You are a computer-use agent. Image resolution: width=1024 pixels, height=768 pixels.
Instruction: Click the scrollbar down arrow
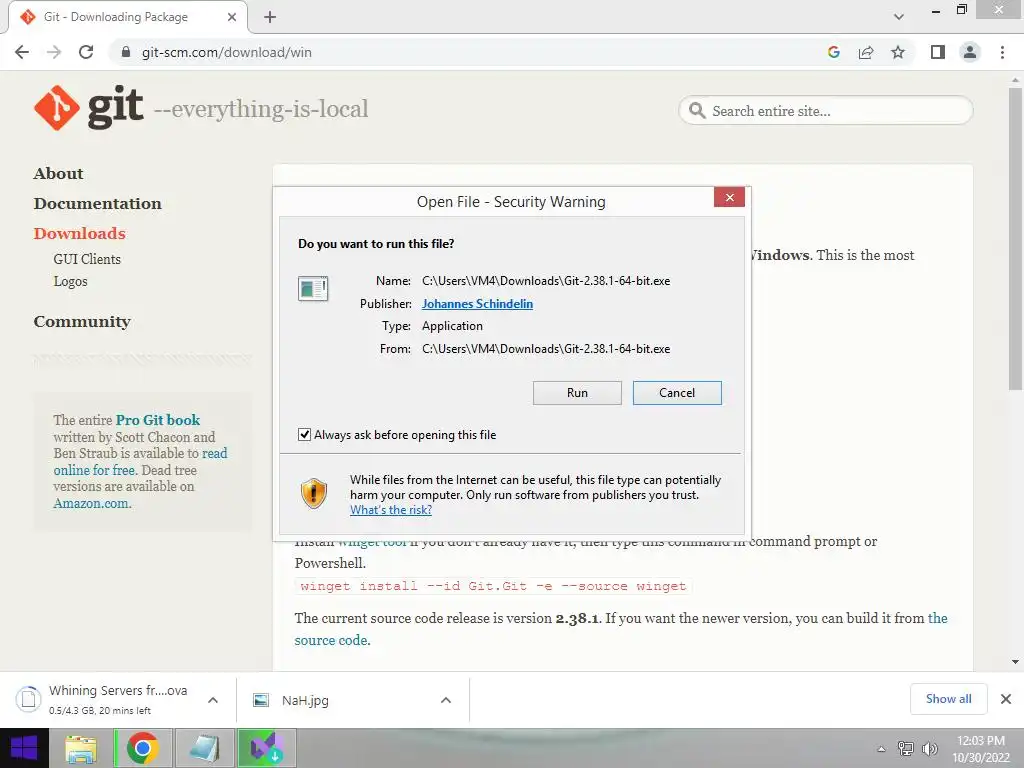1015,662
